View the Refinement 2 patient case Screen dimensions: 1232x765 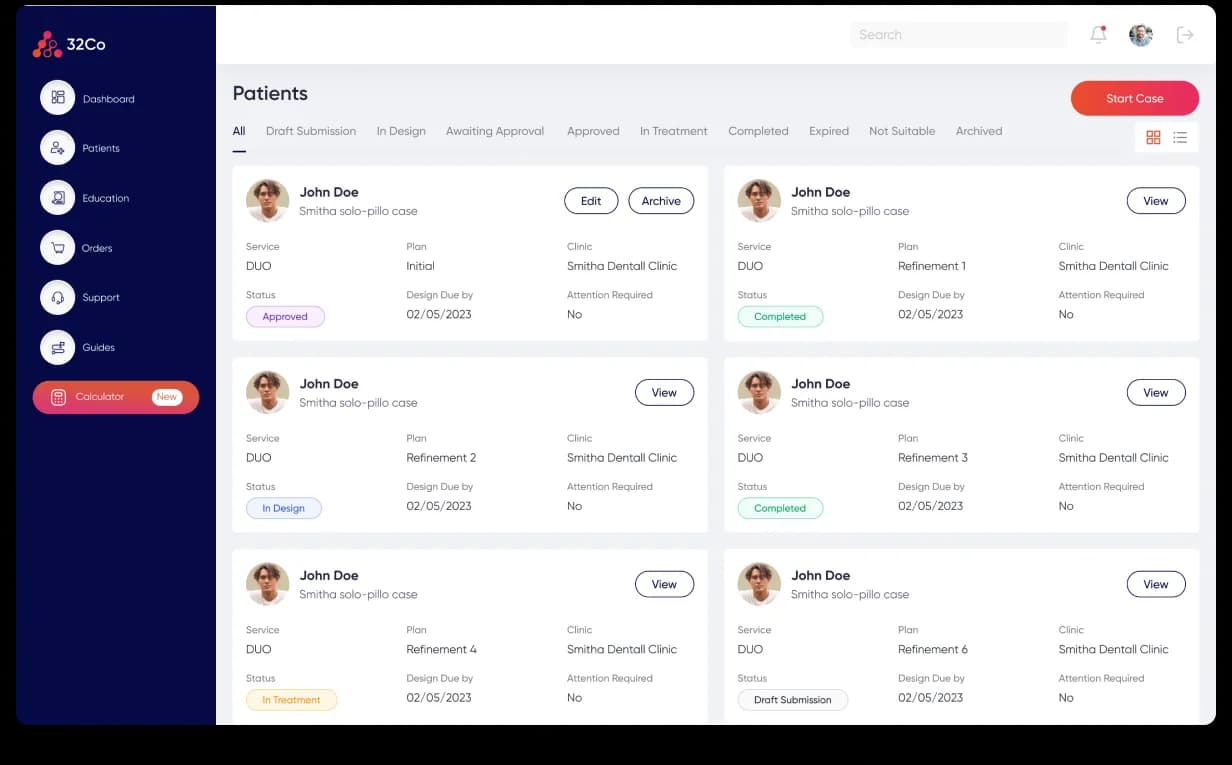(x=664, y=393)
